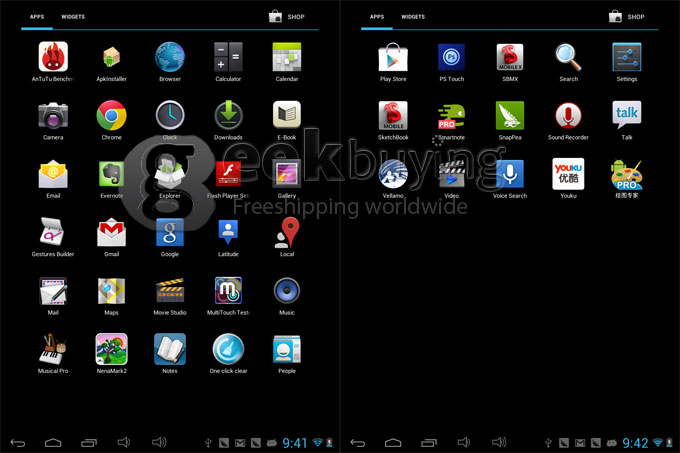Tap the volume down button on left screen
The width and height of the screenshot is (680, 453).
click(x=124, y=442)
